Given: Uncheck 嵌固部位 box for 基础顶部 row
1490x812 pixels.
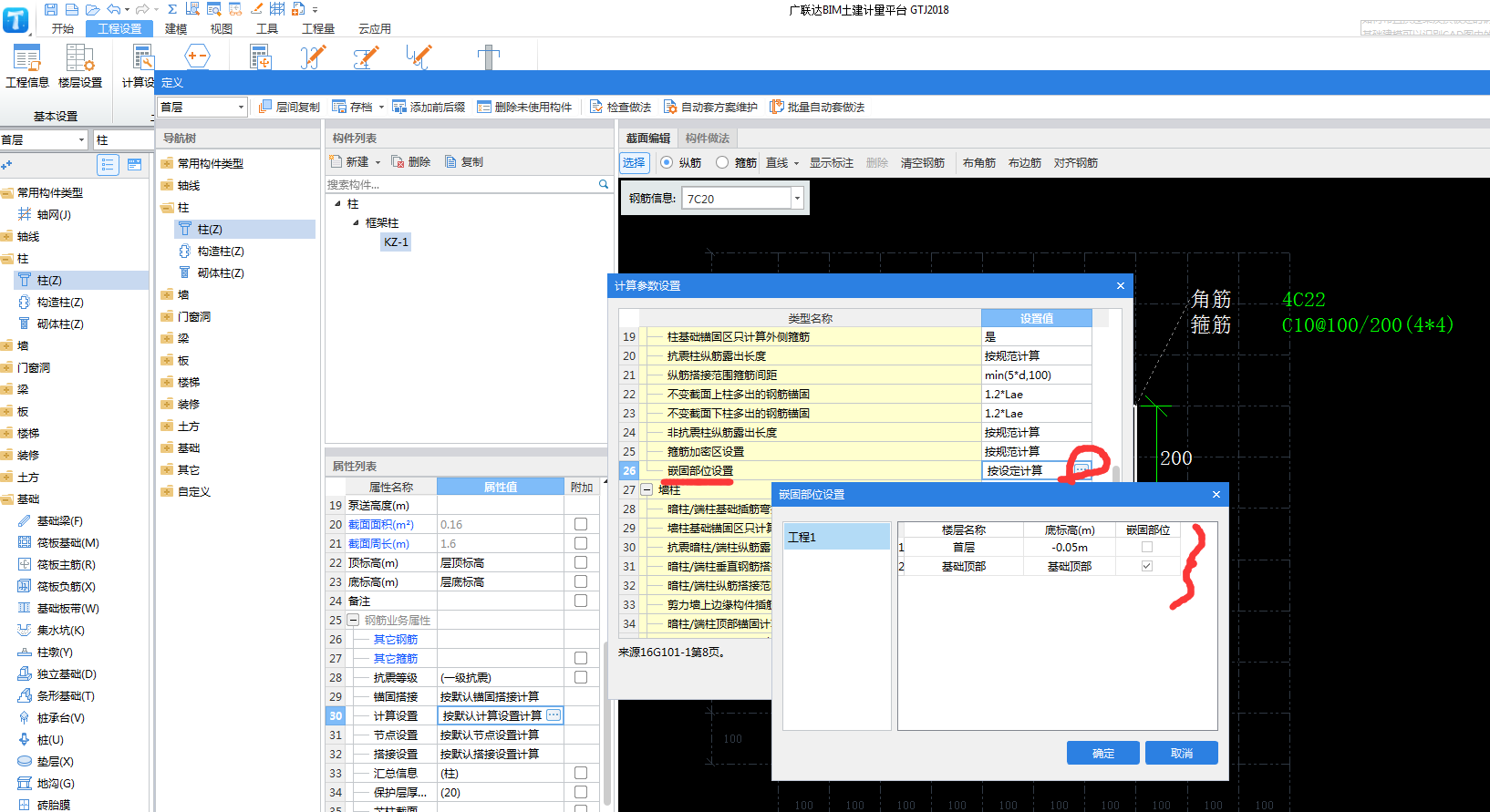Looking at the screenshot, I should [1147, 566].
